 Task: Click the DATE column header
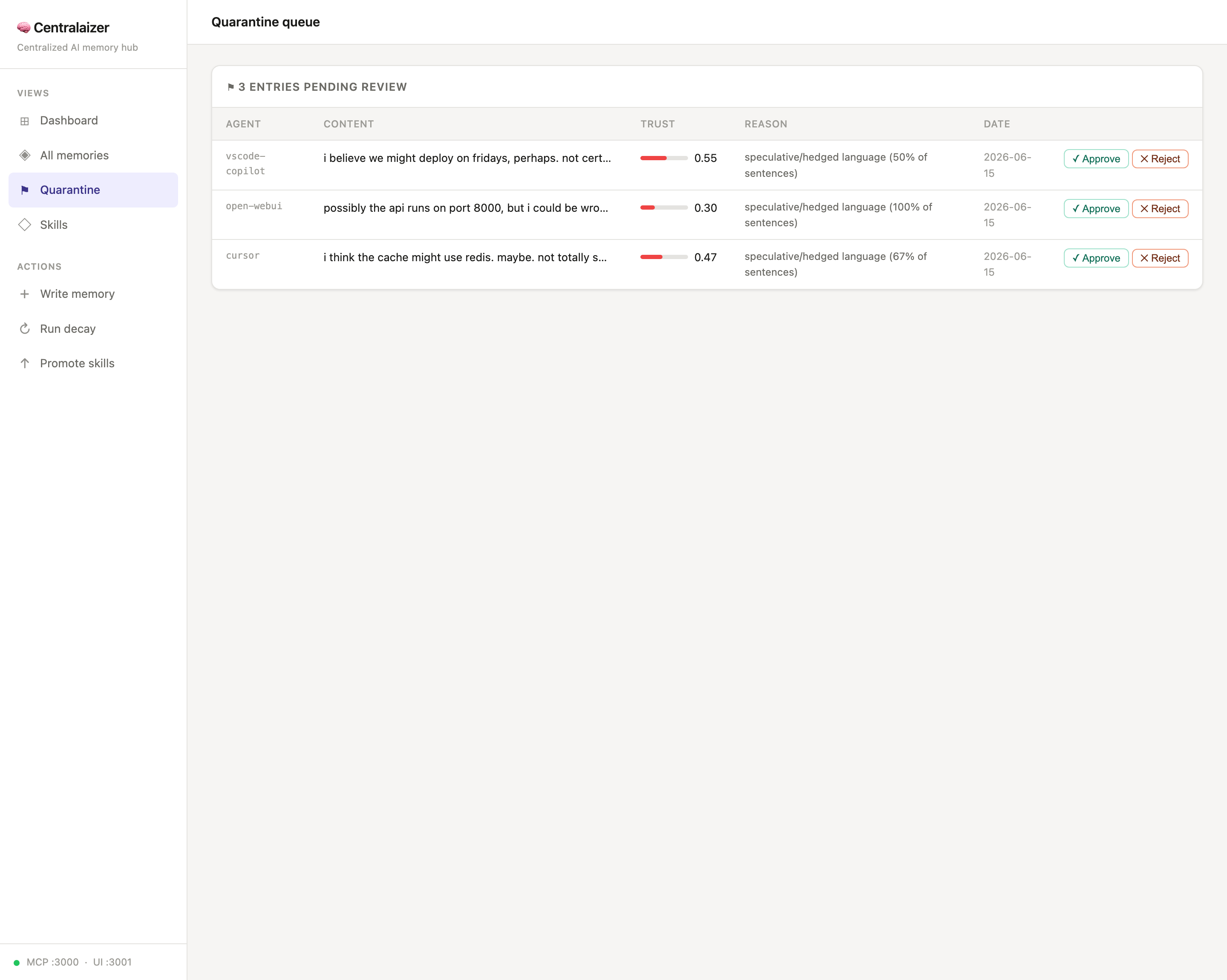(x=997, y=124)
